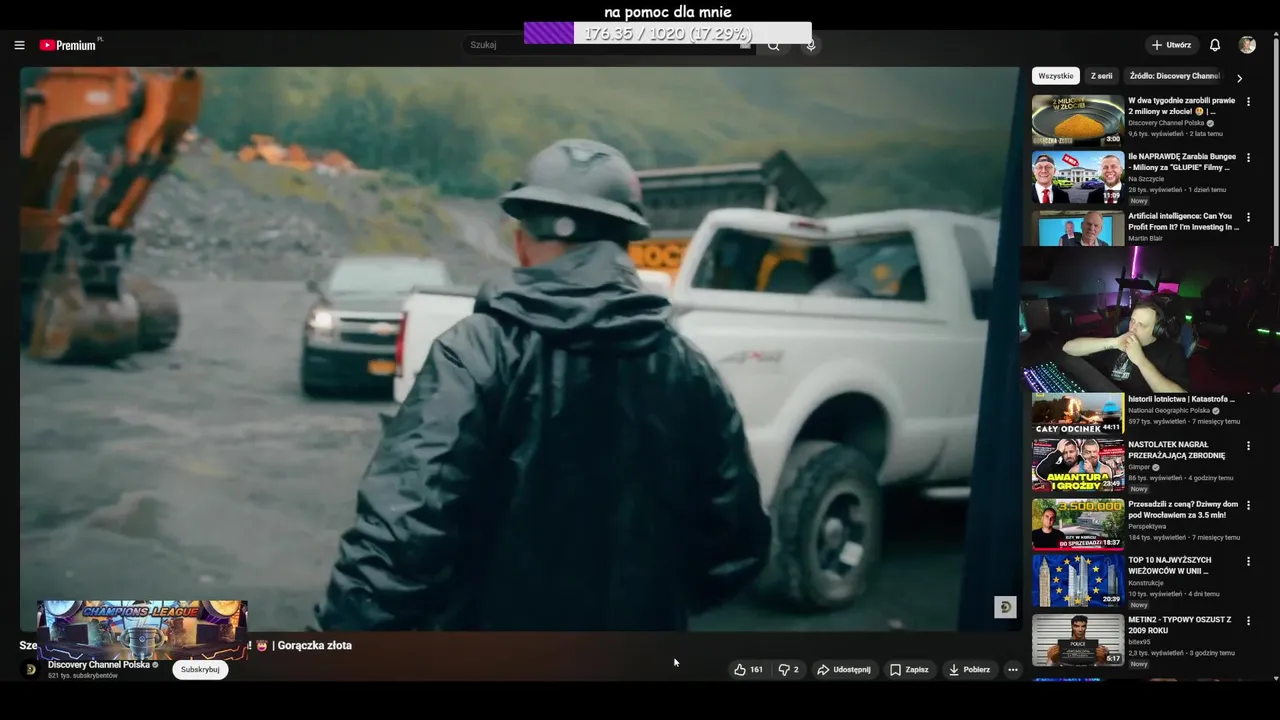
Task: Open title 'TOP 10 NAJWYŻSZYCH WIEŻOWCÓW W UNII'
Action: coord(1170,566)
